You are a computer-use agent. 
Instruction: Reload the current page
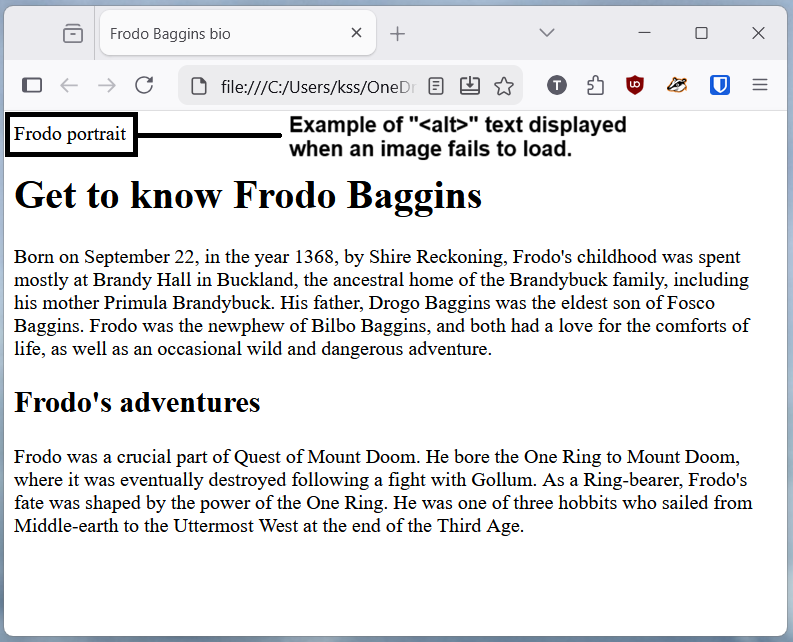pyautogui.click(x=144, y=85)
